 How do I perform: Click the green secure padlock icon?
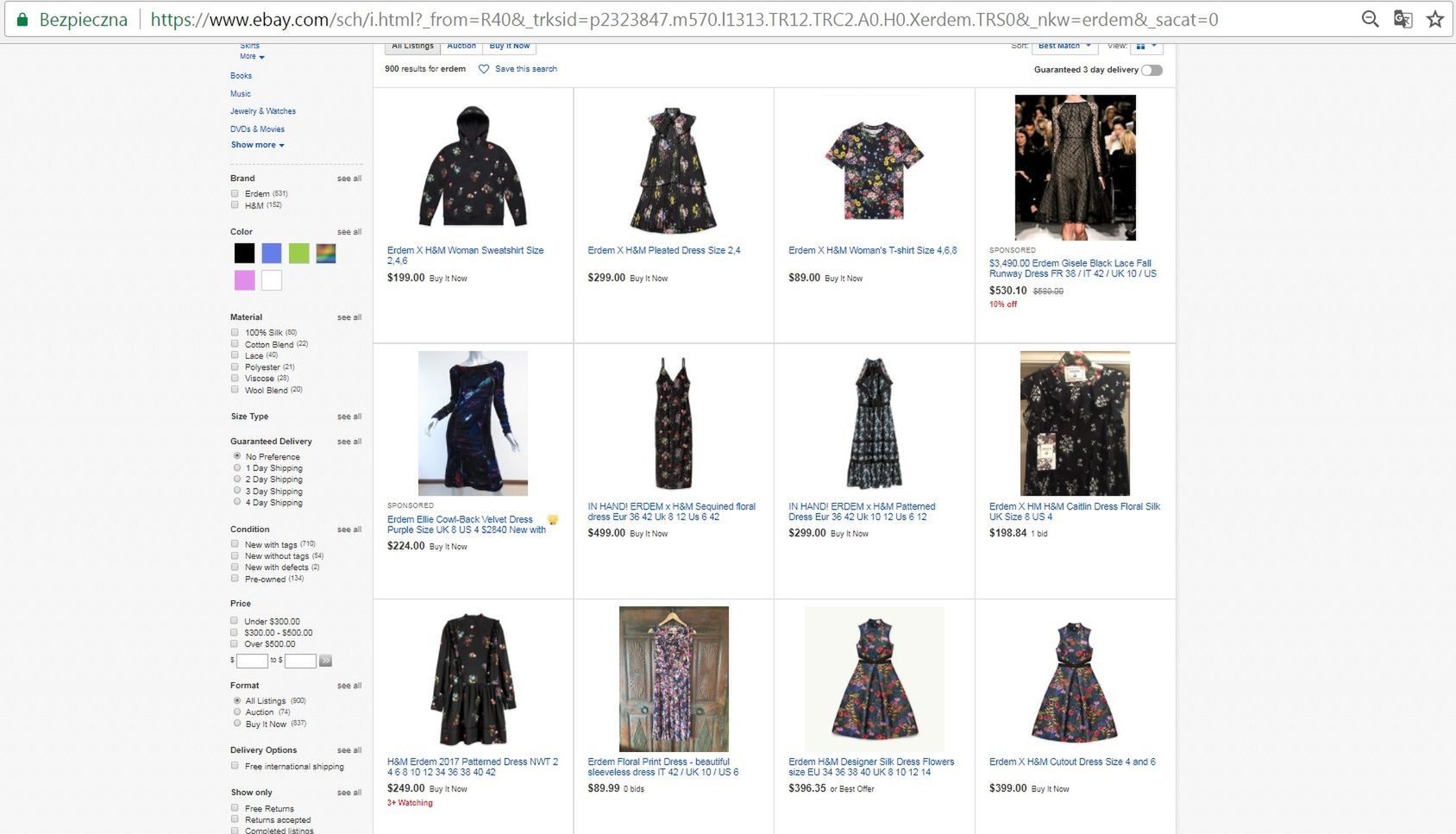22,19
